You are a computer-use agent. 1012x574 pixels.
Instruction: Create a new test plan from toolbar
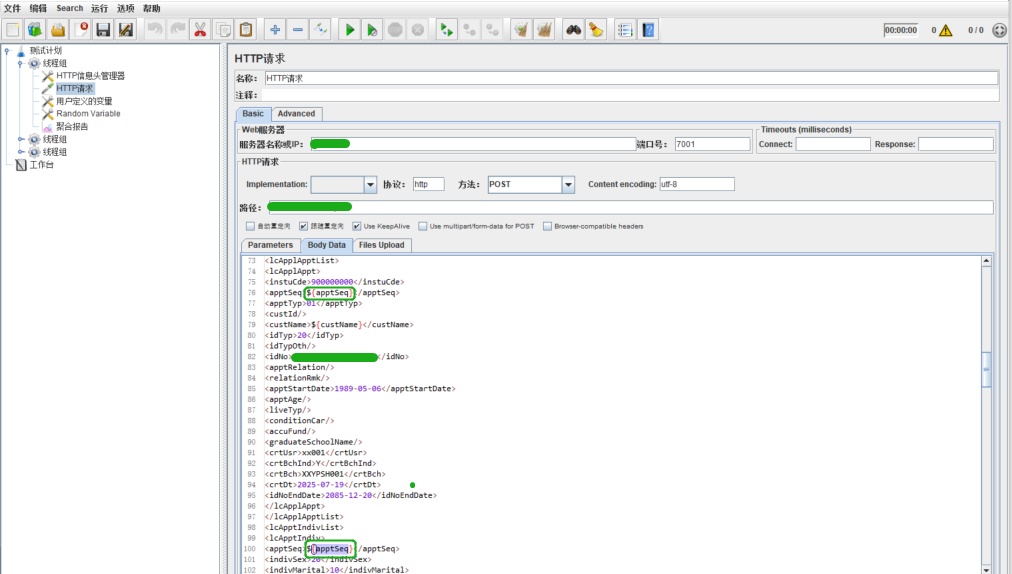(13, 30)
